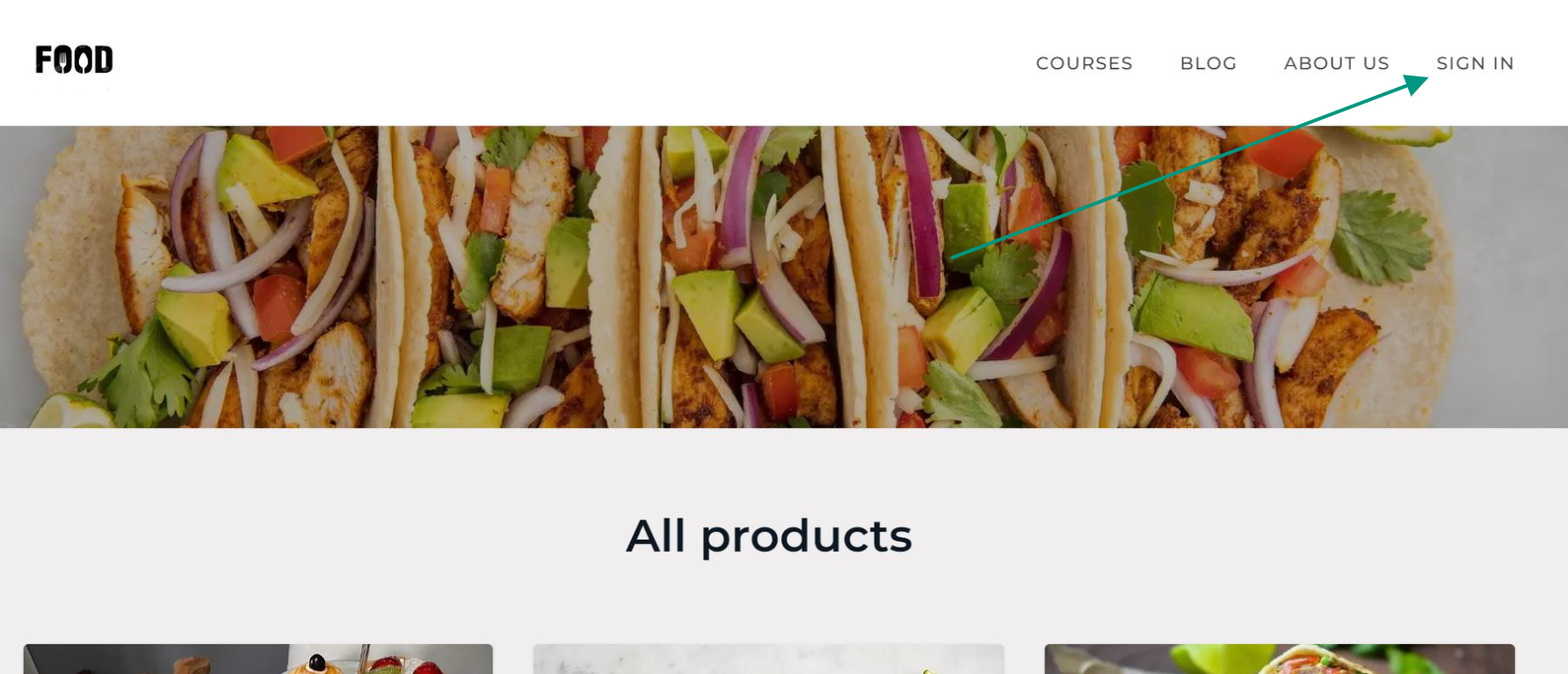Screen dimensions: 1568x674
Task: Click the letter D in the FOOD logo
Action: tap(104, 60)
